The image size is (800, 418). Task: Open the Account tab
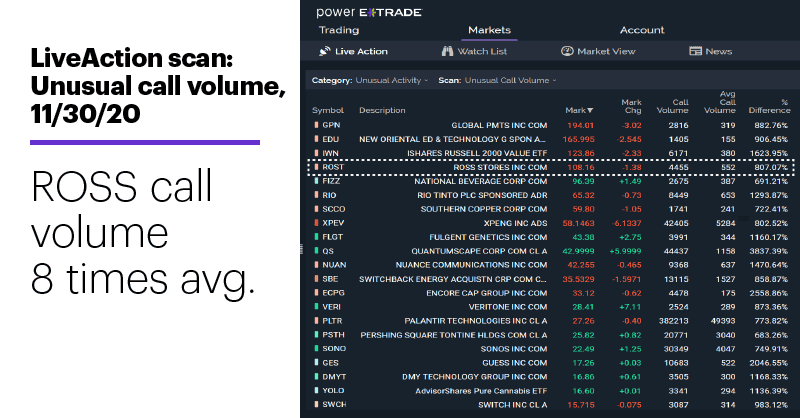click(642, 30)
